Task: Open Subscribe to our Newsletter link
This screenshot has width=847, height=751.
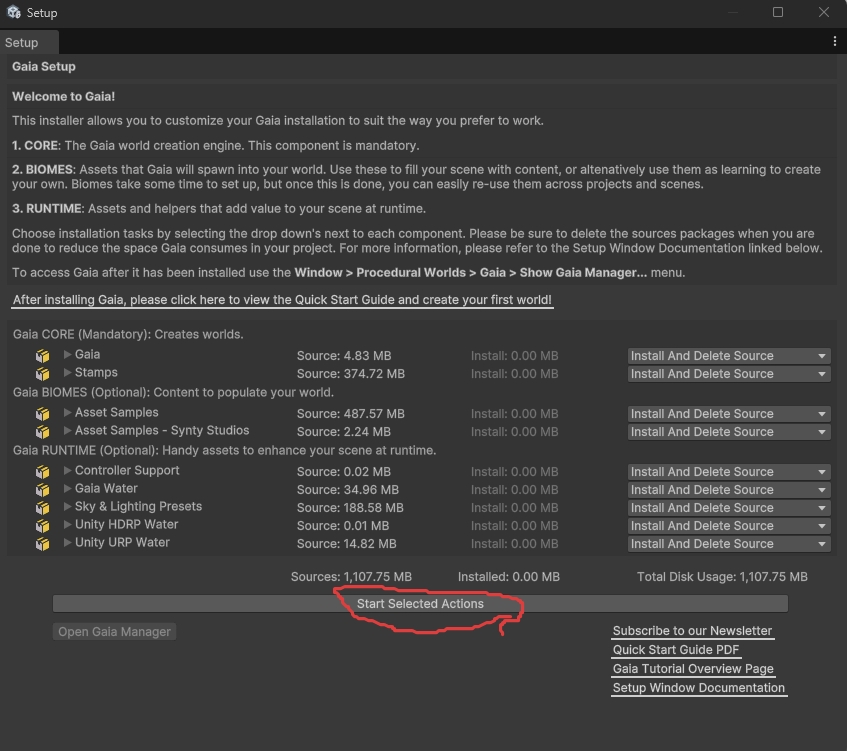Action: (693, 631)
